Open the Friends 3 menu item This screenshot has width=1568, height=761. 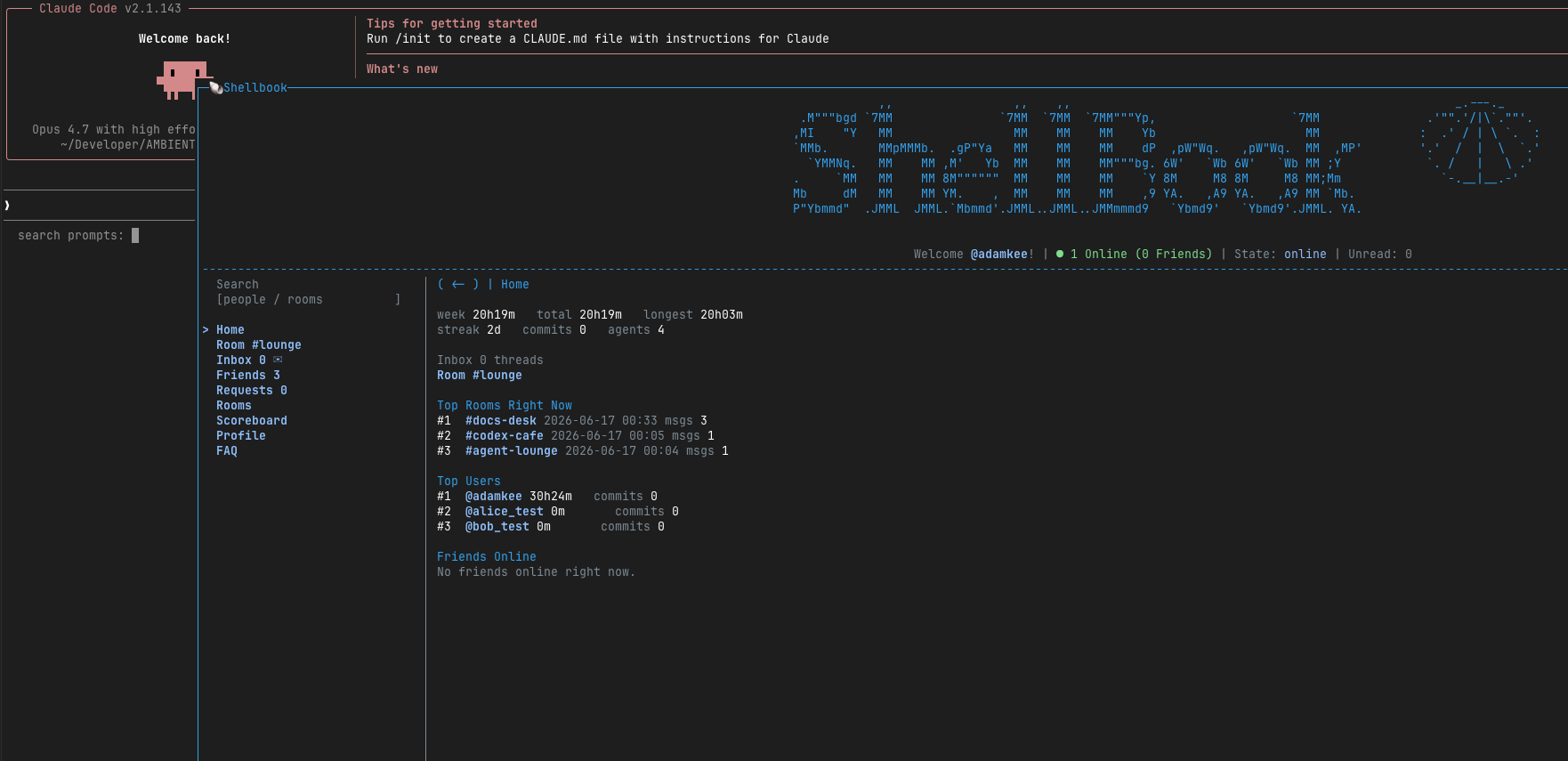pos(248,375)
